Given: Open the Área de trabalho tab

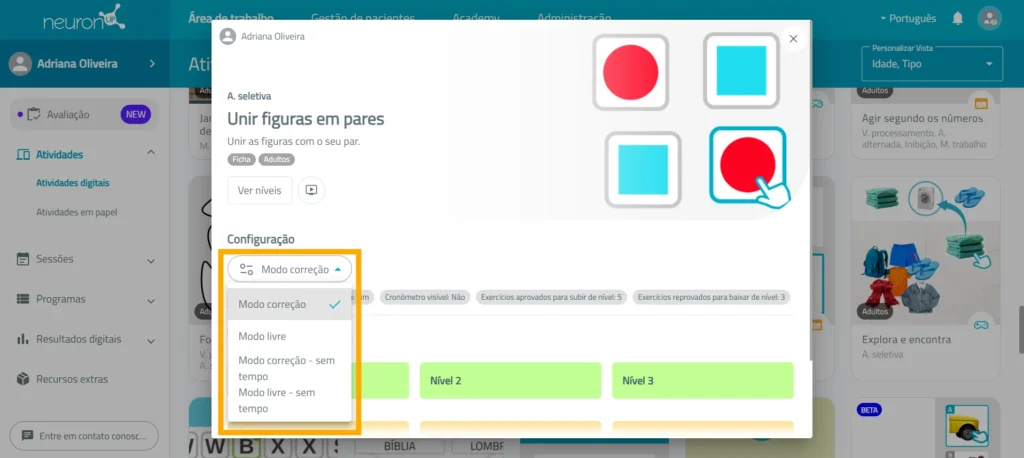Looking at the screenshot, I should point(231,18).
